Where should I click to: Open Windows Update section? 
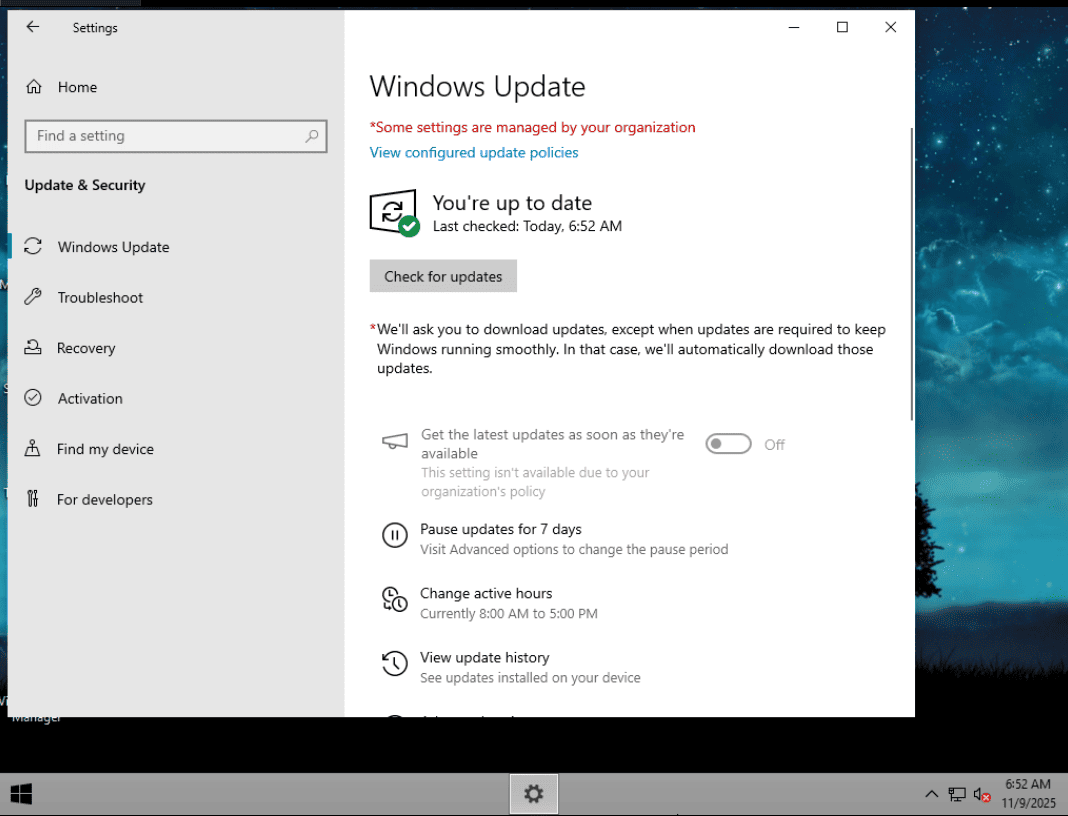coord(113,247)
